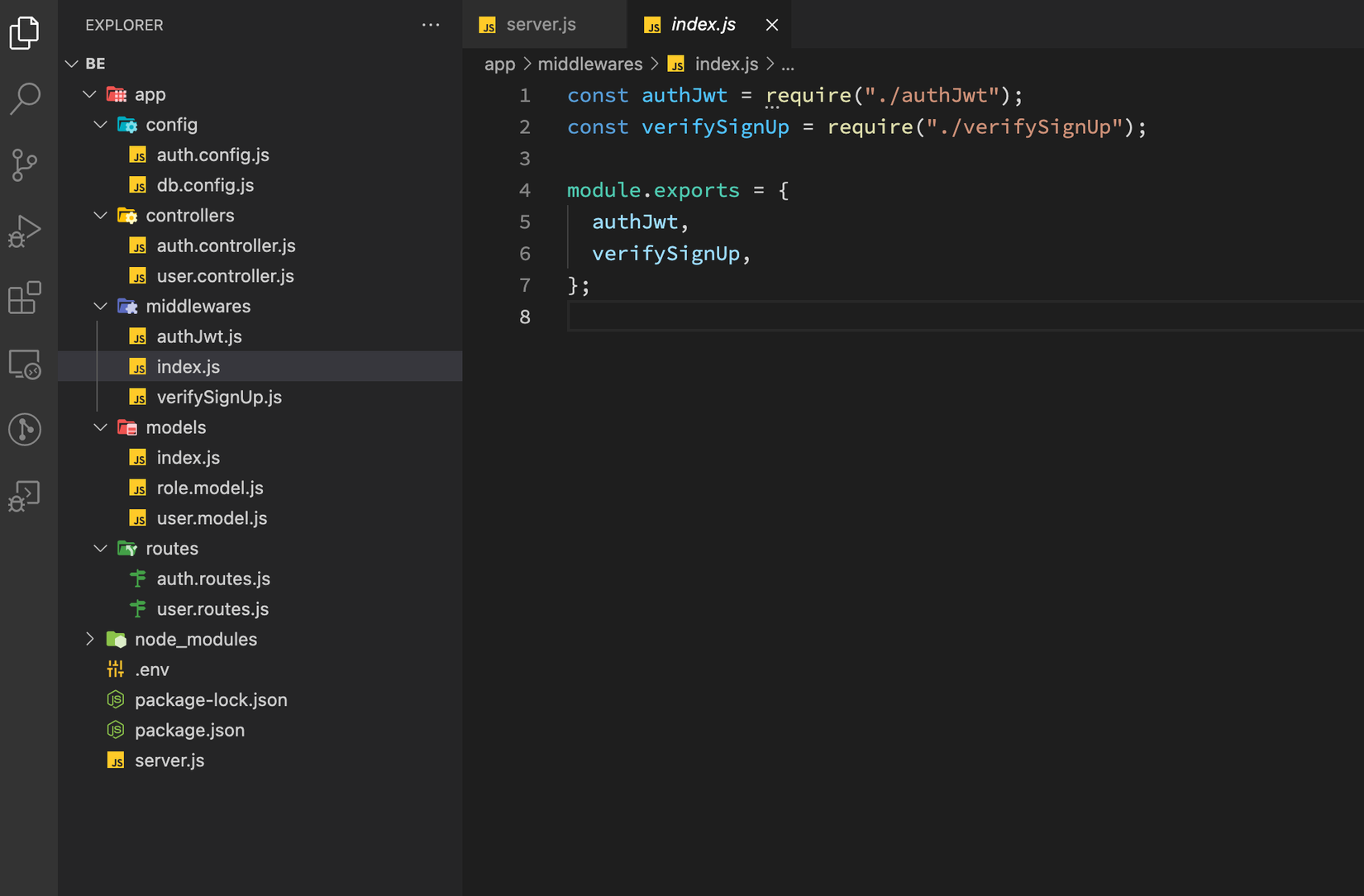
Task: Collapse the config folder chevron
Action: [101, 125]
